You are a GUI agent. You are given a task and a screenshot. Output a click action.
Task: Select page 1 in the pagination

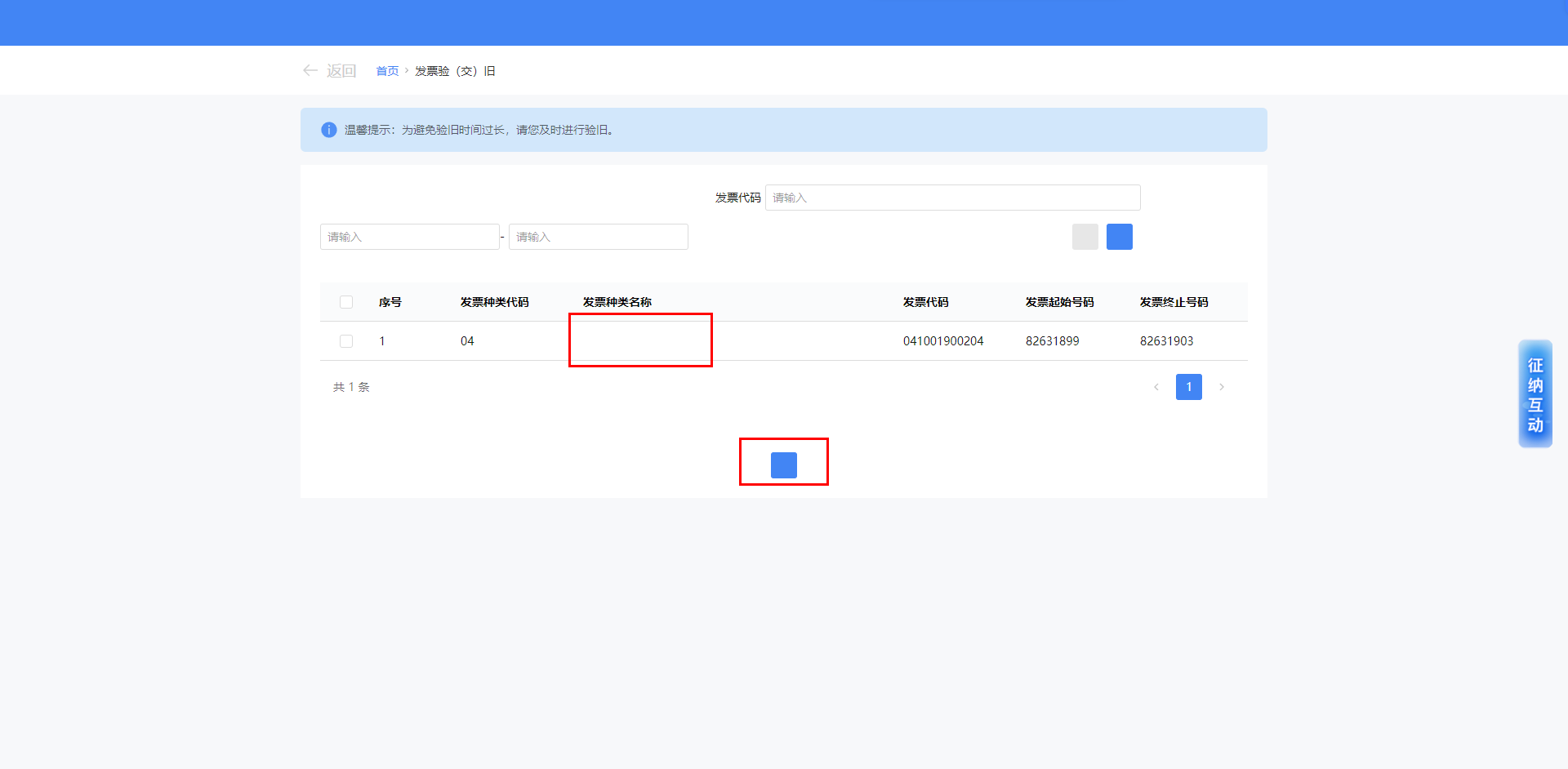(1188, 387)
